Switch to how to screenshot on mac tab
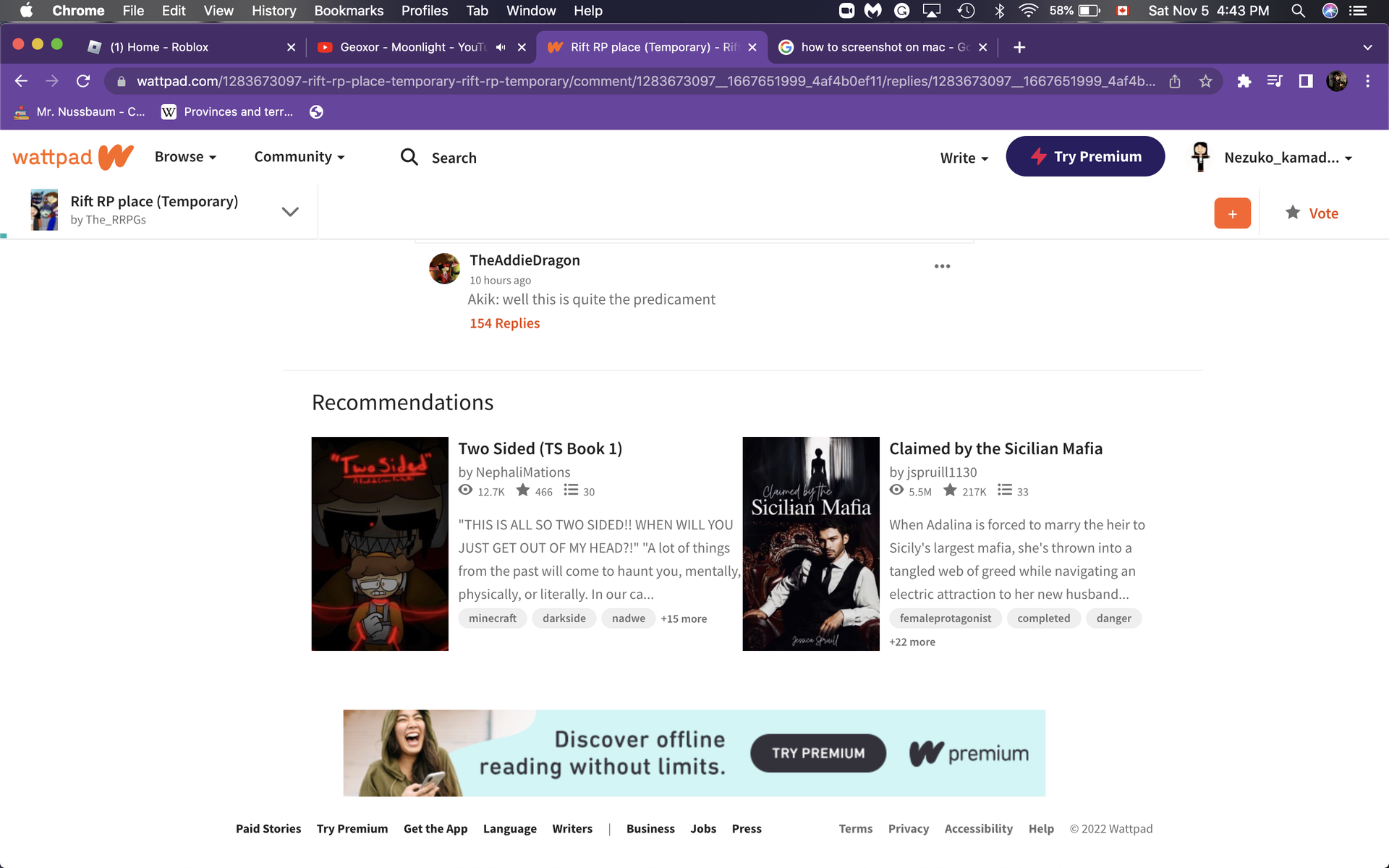Screen dimensions: 1389x868 point(884,47)
